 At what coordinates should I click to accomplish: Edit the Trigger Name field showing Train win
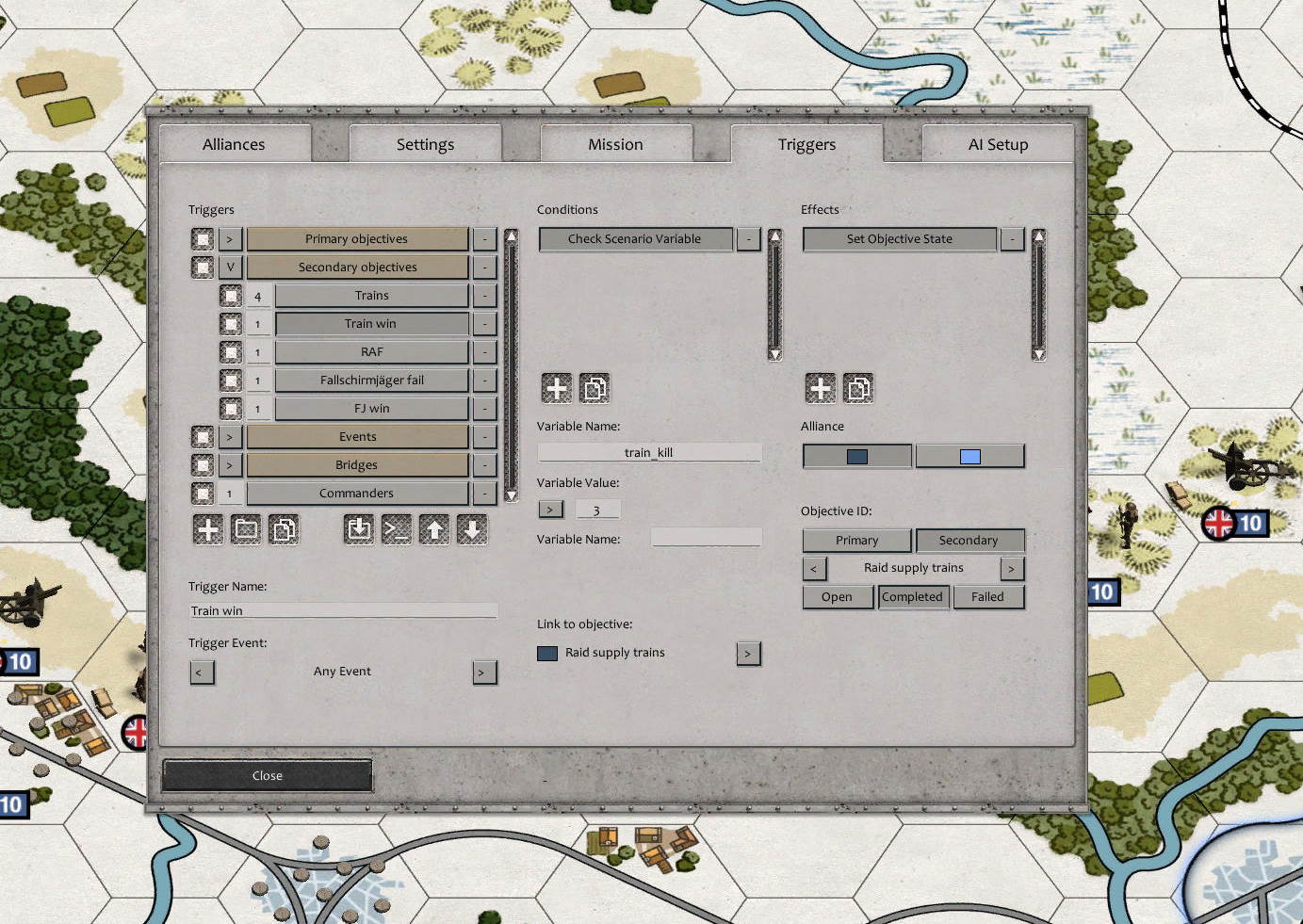(x=343, y=610)
